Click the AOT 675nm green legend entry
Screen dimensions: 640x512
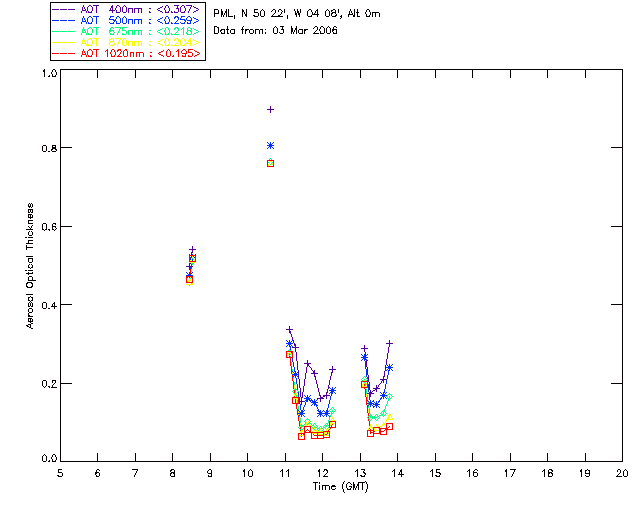[x=127, y=31]
